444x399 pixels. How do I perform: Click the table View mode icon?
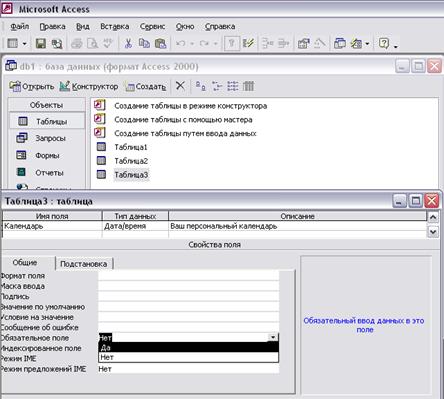click(x=13, y=43)
